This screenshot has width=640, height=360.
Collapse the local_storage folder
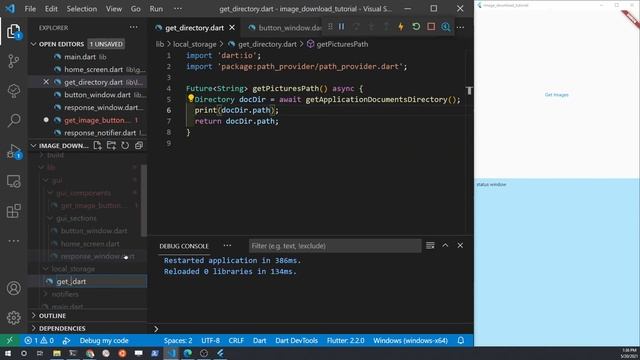[x=46, y=269]
